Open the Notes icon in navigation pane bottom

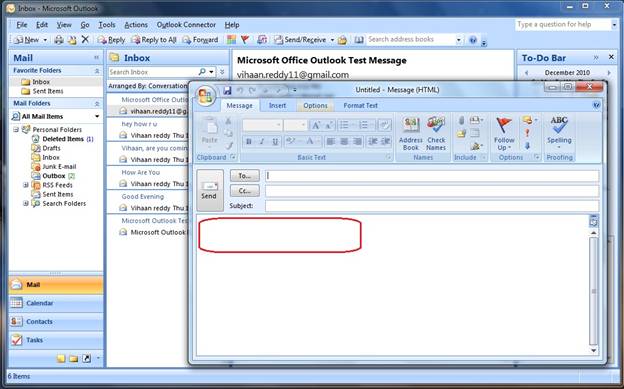pos(61,359)
